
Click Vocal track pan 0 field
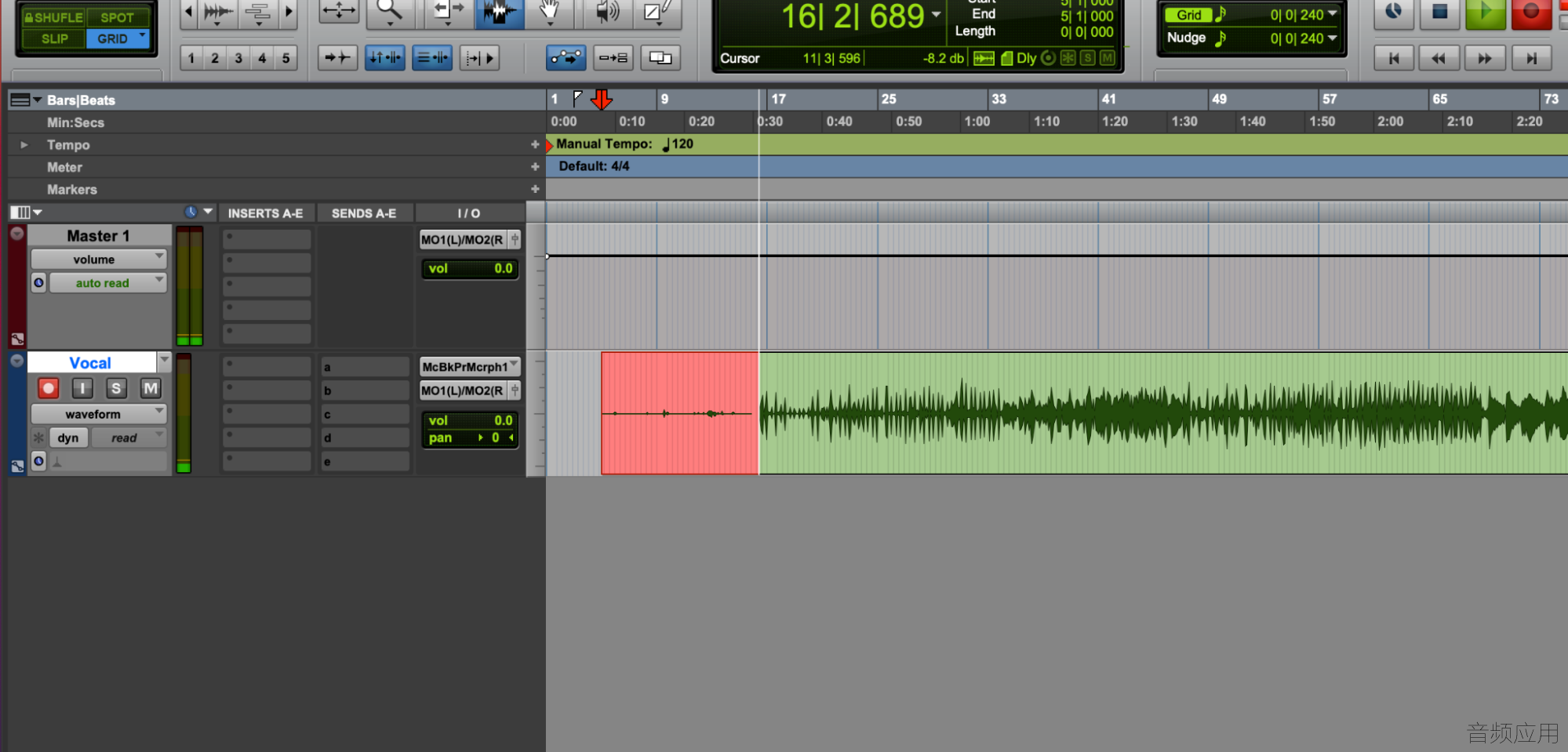pos(470,438)
